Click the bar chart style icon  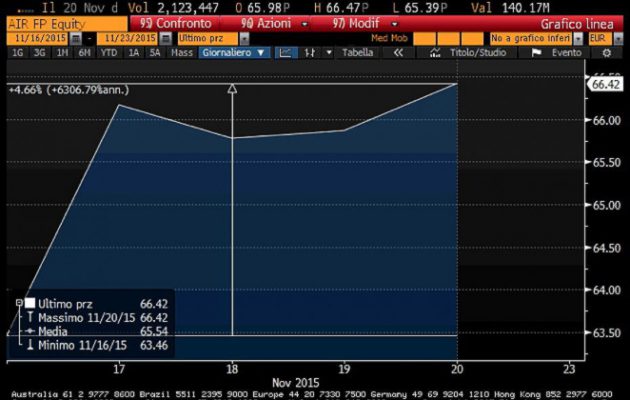311,52
